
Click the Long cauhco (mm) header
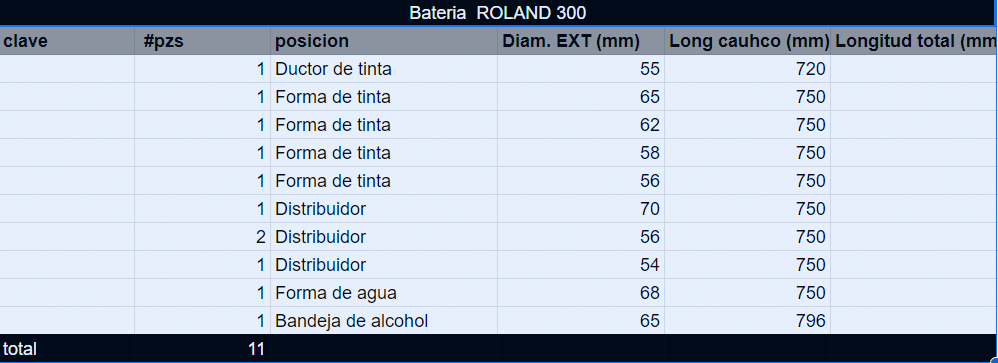click(747, 41)
